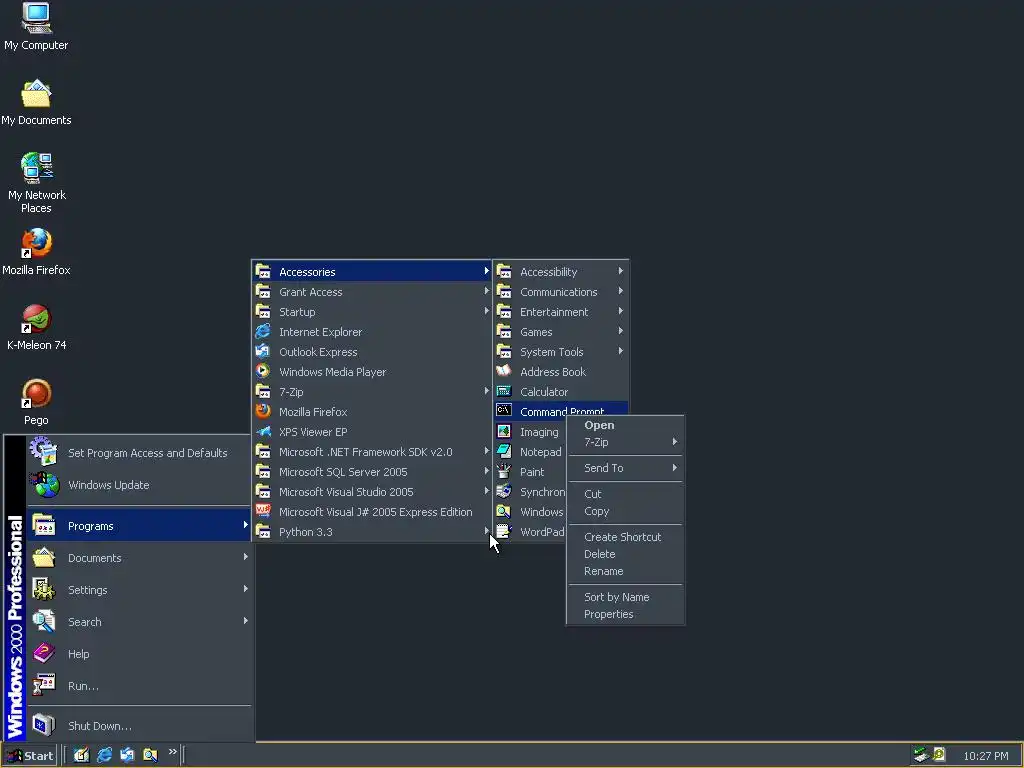Click the Windows Media Player icon
Image resolution: width=1024 pixels, height=768 pixels.
263,372
